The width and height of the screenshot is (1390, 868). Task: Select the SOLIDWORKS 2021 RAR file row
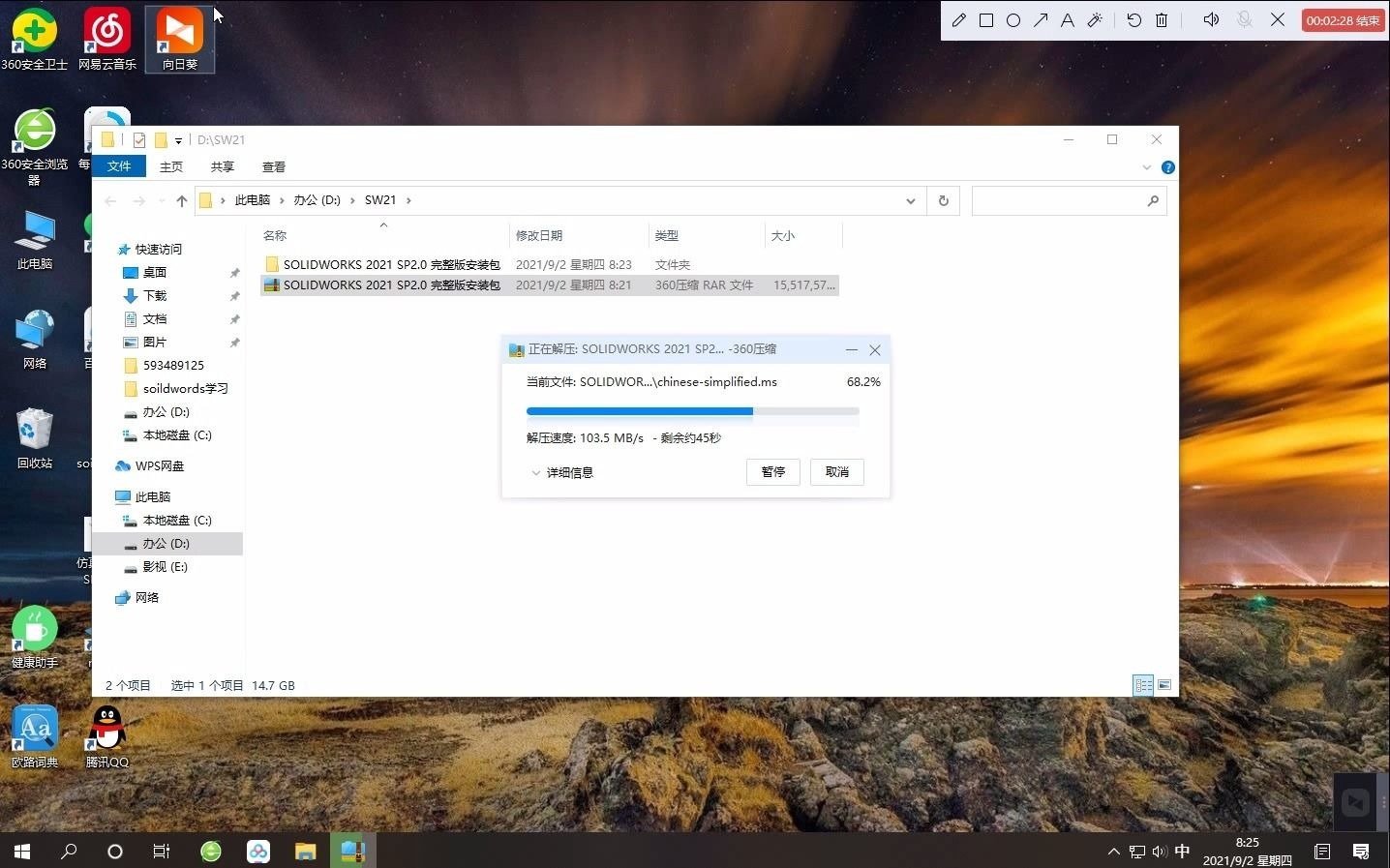tap(549, 284)
